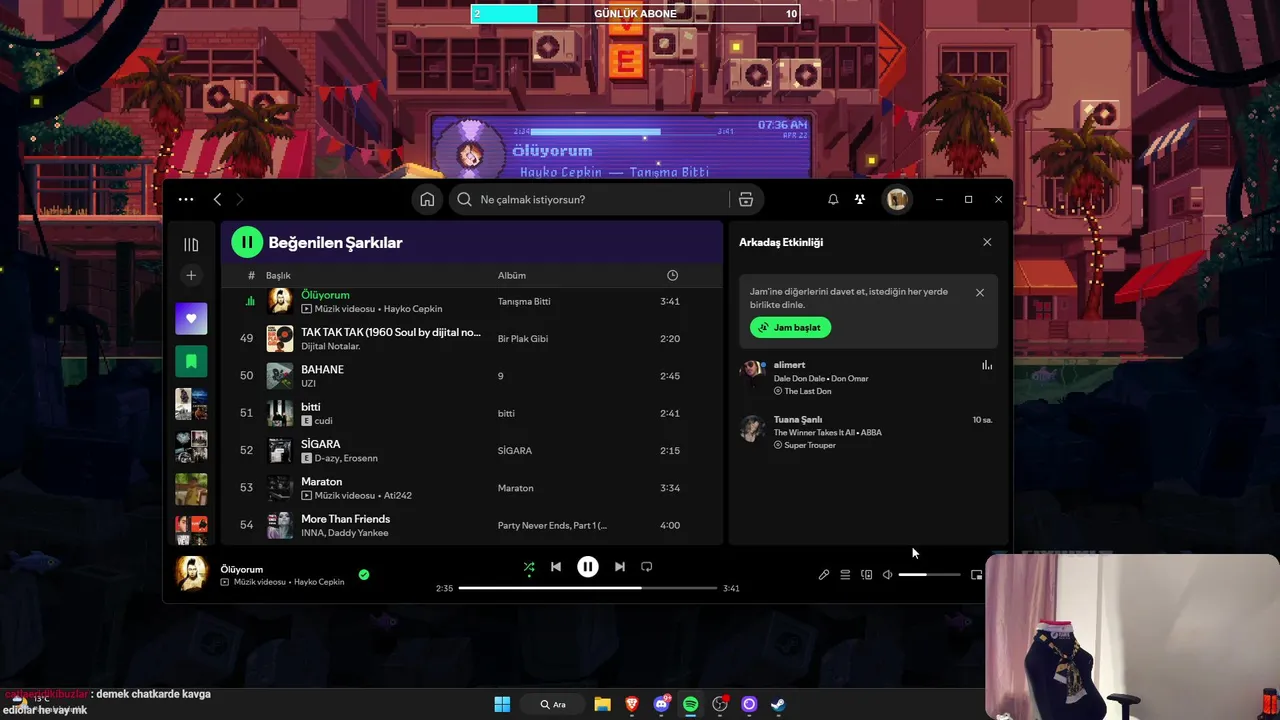Skip to the previous track
Viewport: 1280px width, 720px height.
[556, 567]
